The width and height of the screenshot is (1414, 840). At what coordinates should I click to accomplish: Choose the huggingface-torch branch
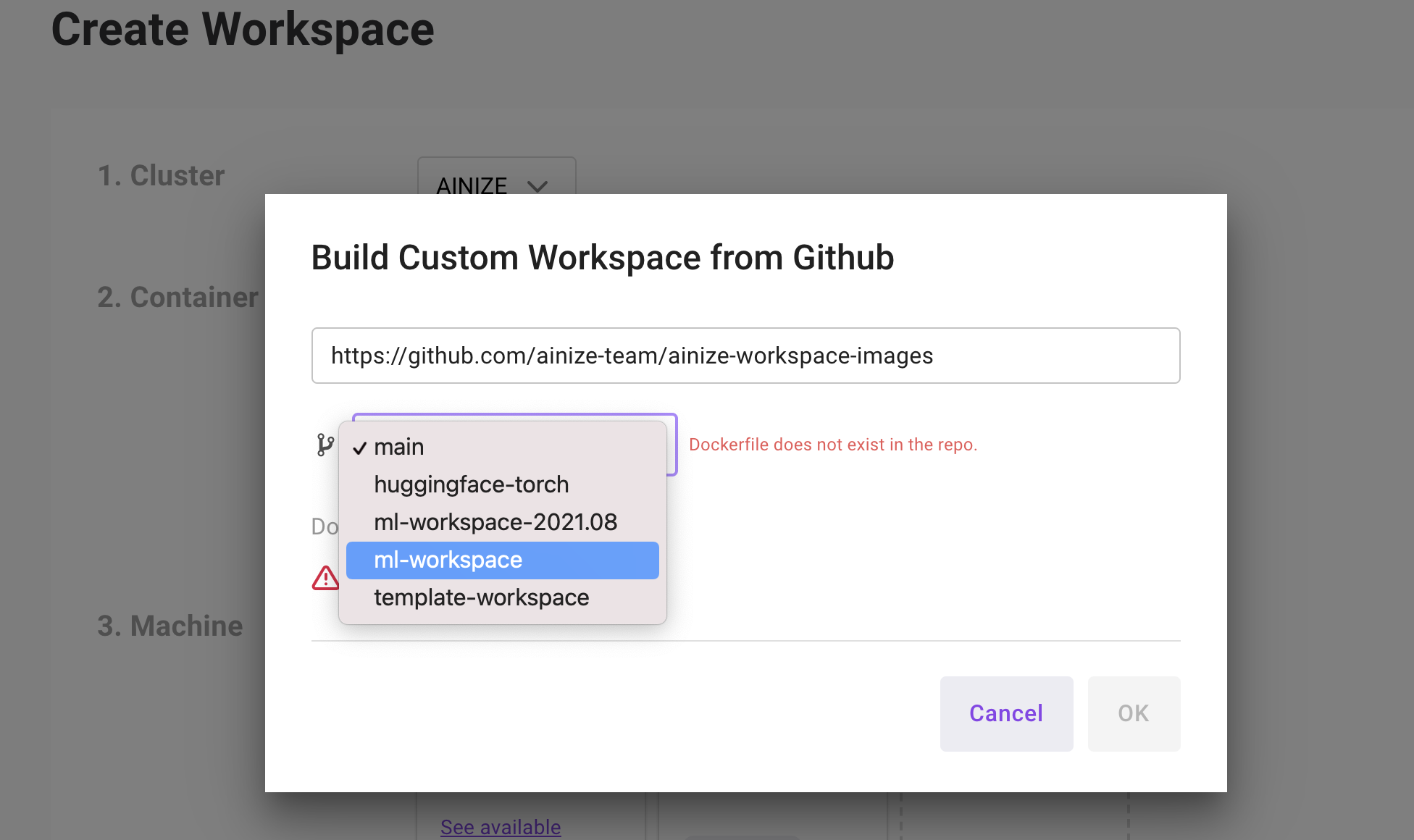pyautogui.click(x=471, y=484)
